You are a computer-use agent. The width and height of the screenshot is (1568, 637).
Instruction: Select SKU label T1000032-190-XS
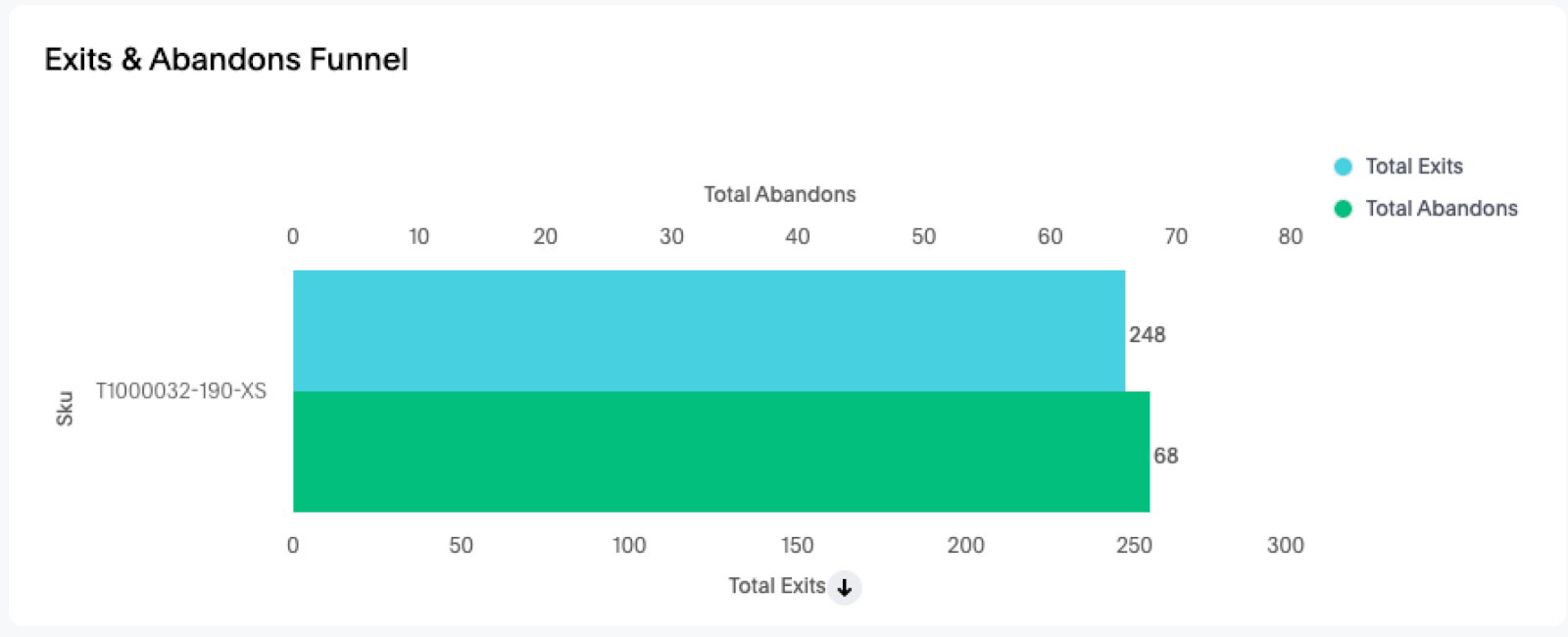(x=180, y=391)
